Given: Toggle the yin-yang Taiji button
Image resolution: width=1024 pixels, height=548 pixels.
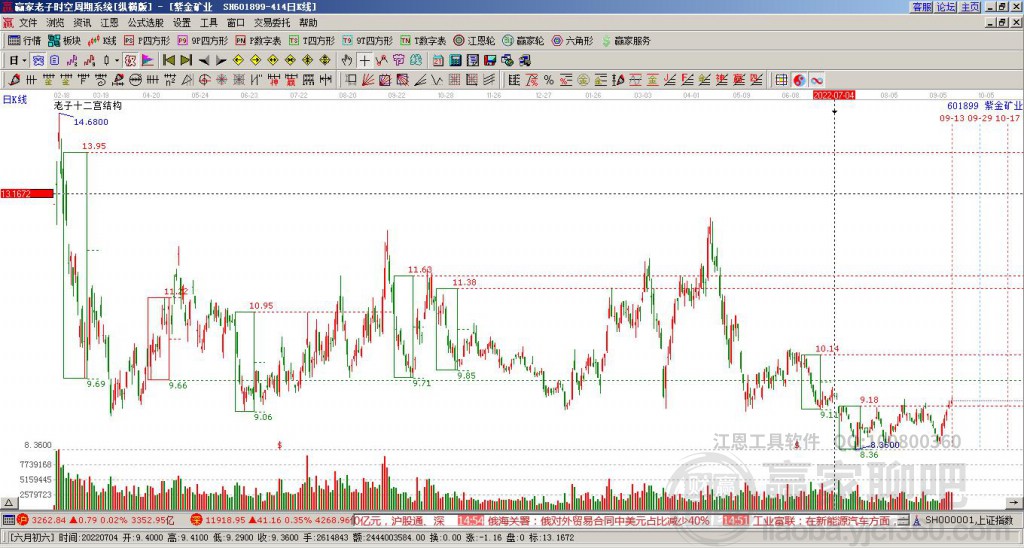Looking at the screenshot, I should tap(799, 80).
